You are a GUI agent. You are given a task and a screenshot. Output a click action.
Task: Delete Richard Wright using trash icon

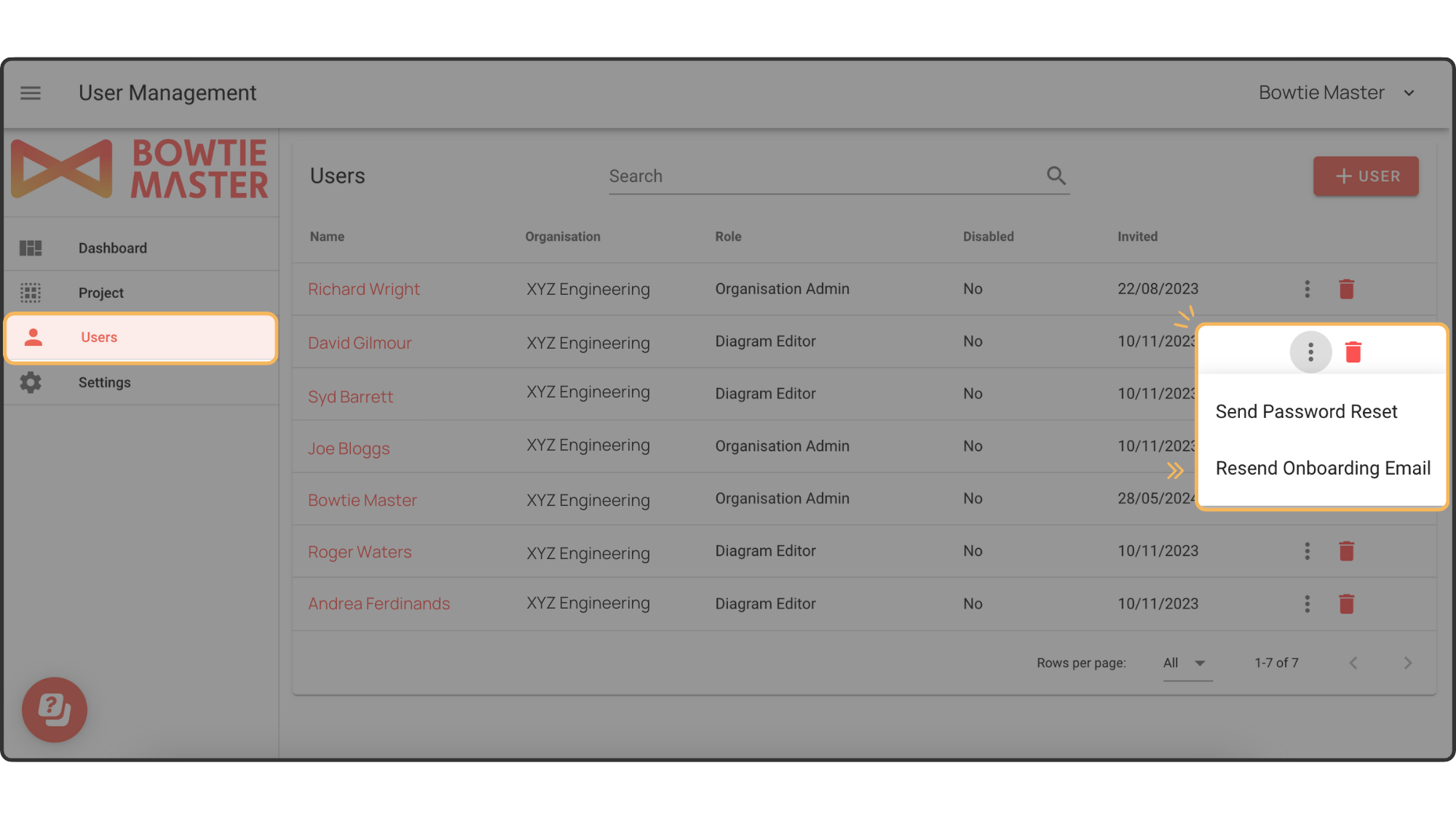(x=1346, y=288)
